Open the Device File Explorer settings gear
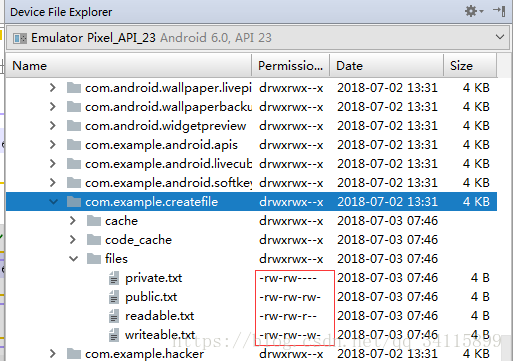 [x=473, y=12]
